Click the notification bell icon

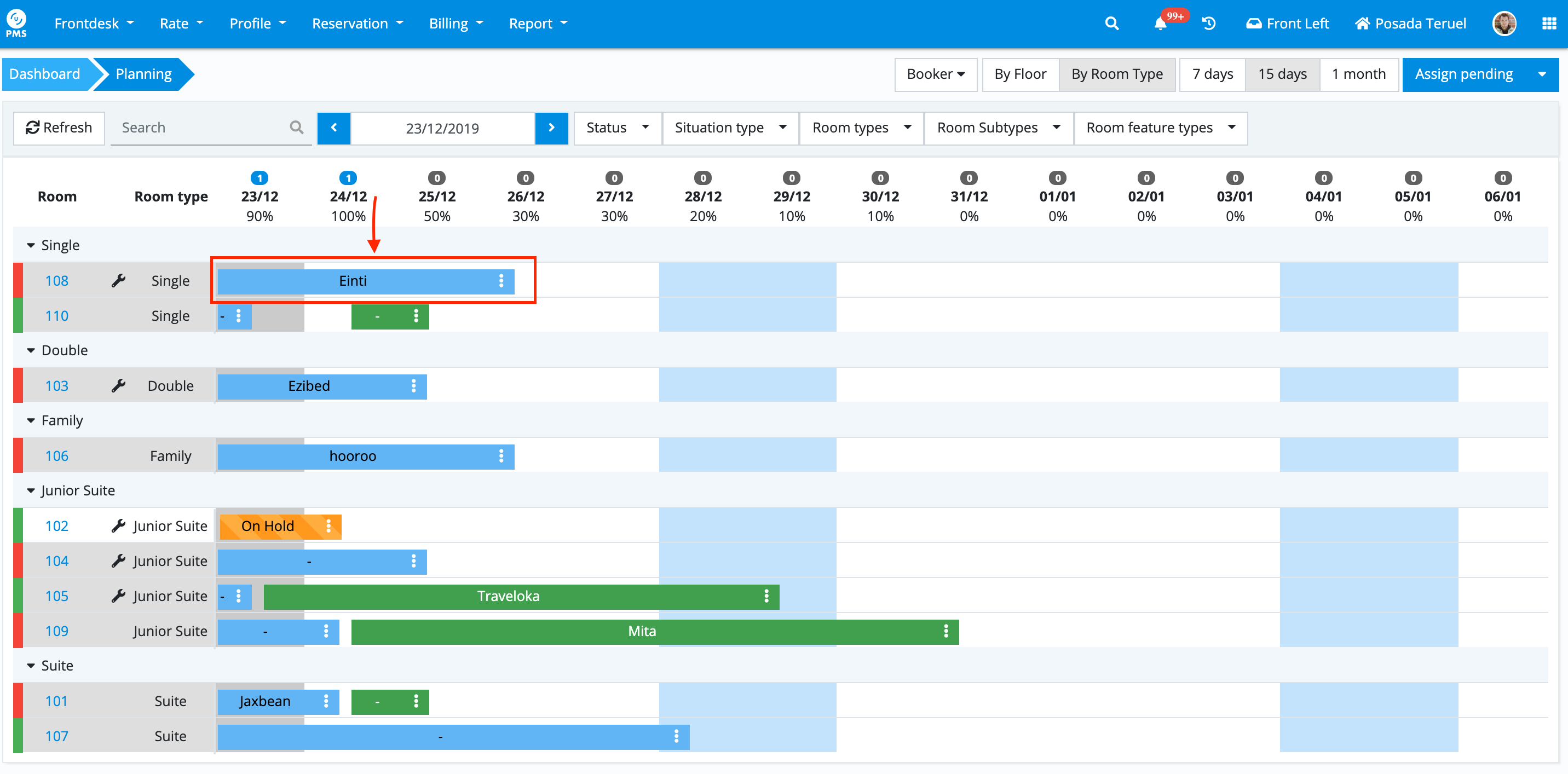pyautogui.click(x=1160, y=24)
